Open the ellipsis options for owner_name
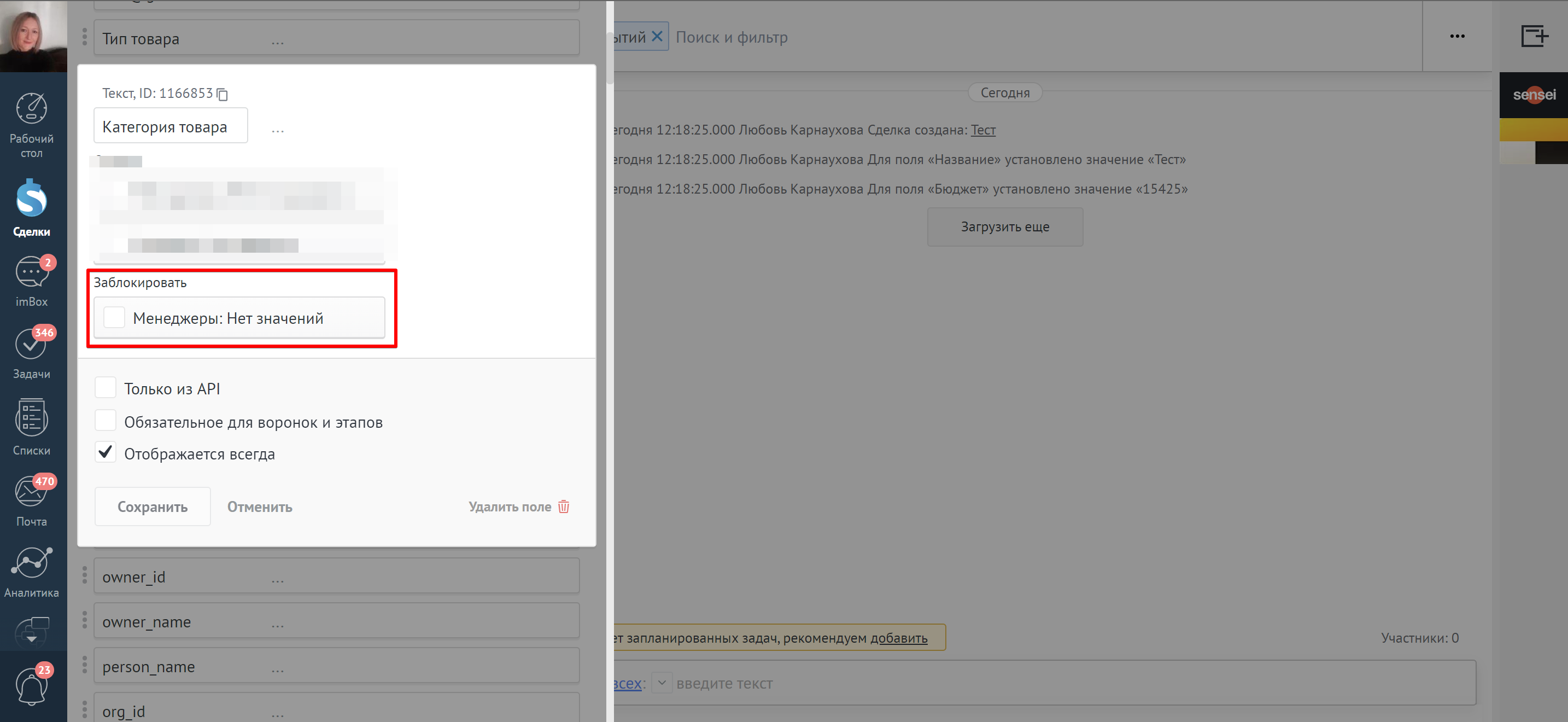This screenshot has width=1568, height=722. pos(278,625)
